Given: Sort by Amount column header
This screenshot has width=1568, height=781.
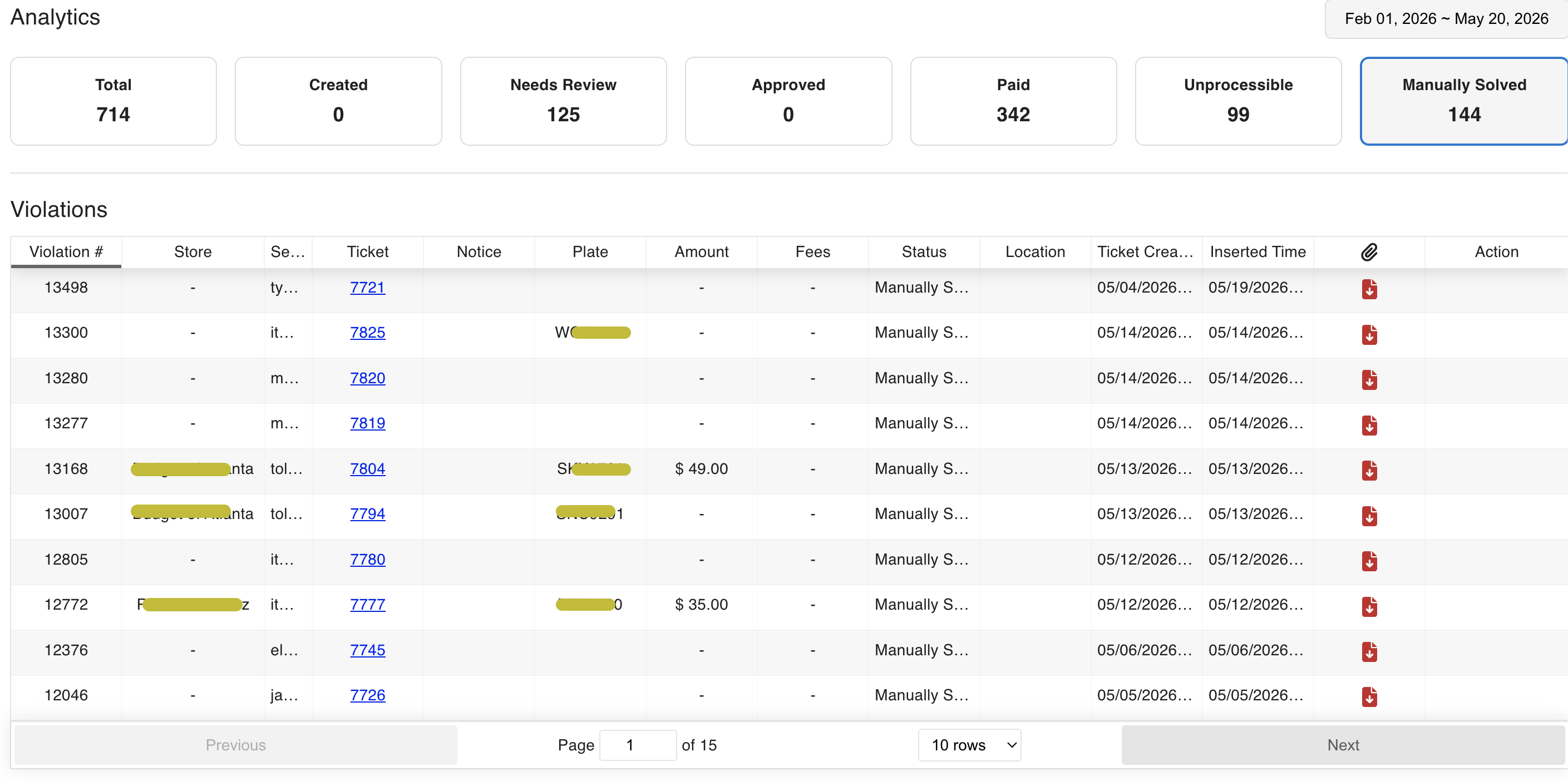Looking at the screenshot, I should point(701,252).
